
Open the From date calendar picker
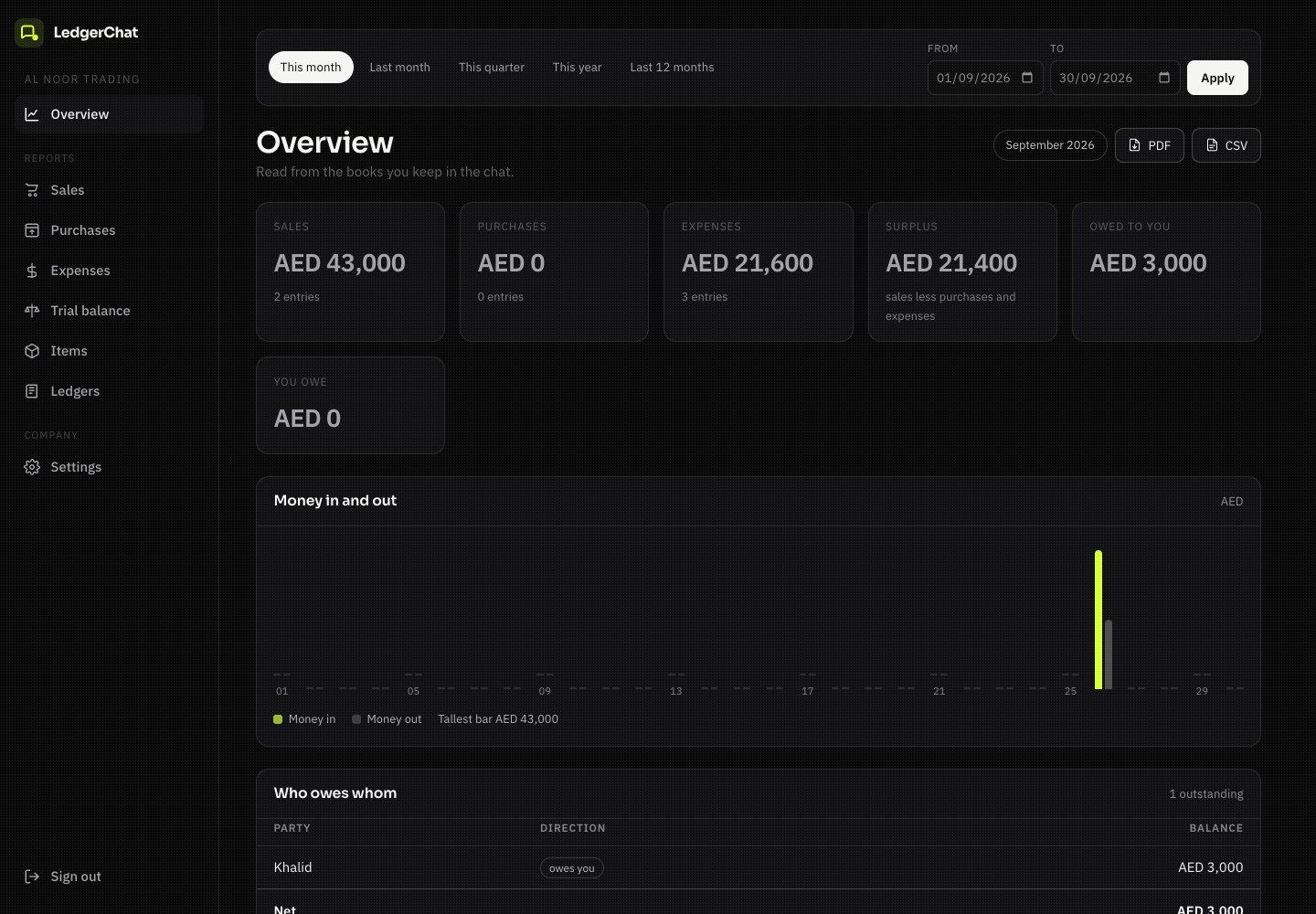coord(1027,78)
